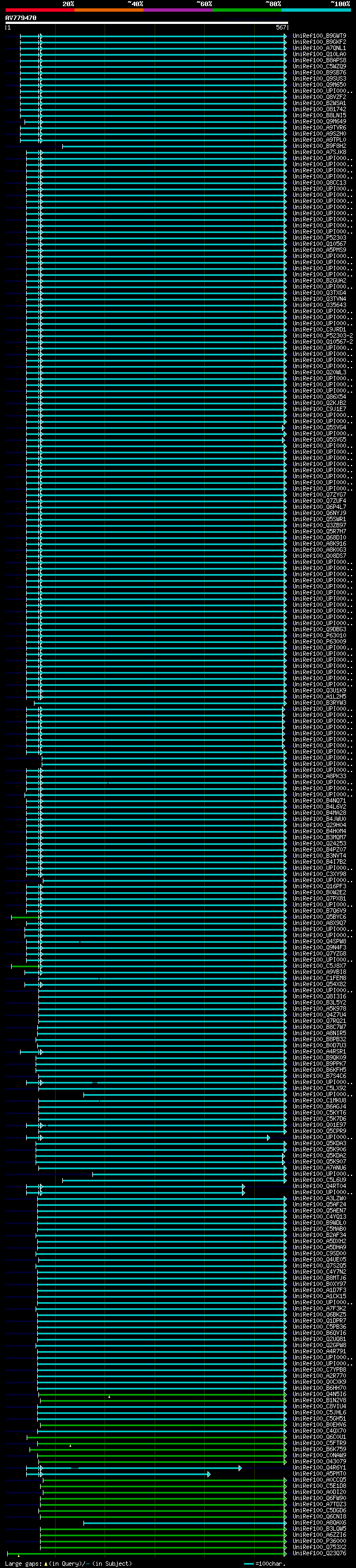Viewport: 356px width, 1568px height.
Task: Click the orange ~40% identity legend segment
Action: coord(109,10)
